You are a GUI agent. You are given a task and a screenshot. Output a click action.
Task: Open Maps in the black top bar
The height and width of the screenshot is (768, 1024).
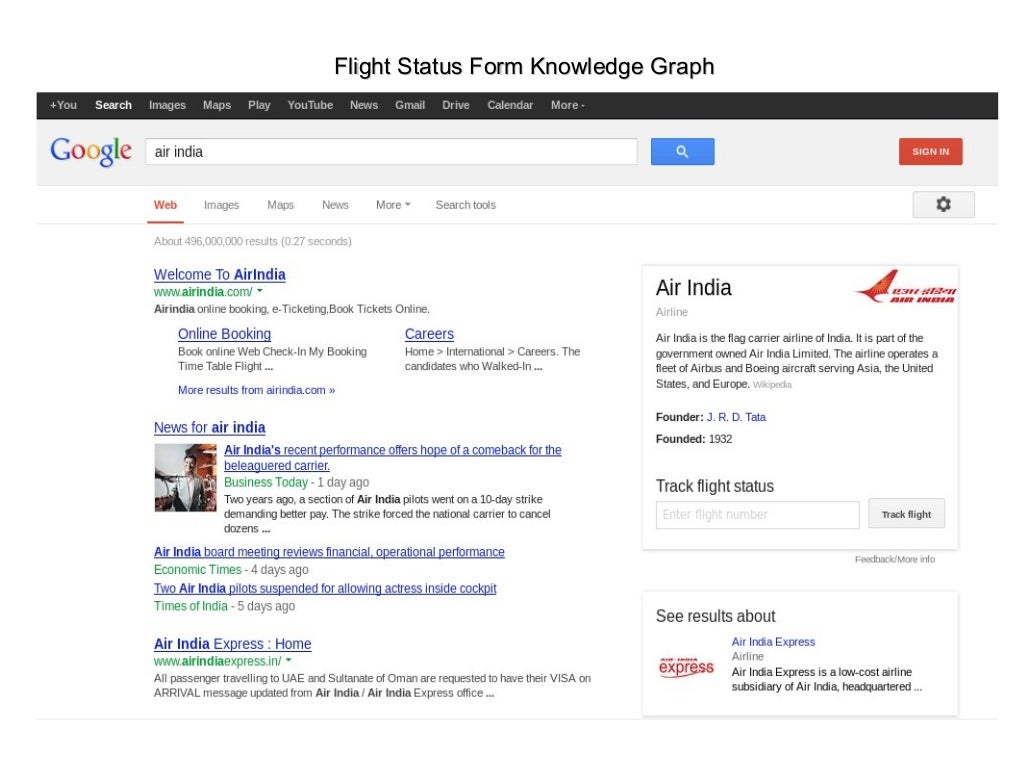217,105
